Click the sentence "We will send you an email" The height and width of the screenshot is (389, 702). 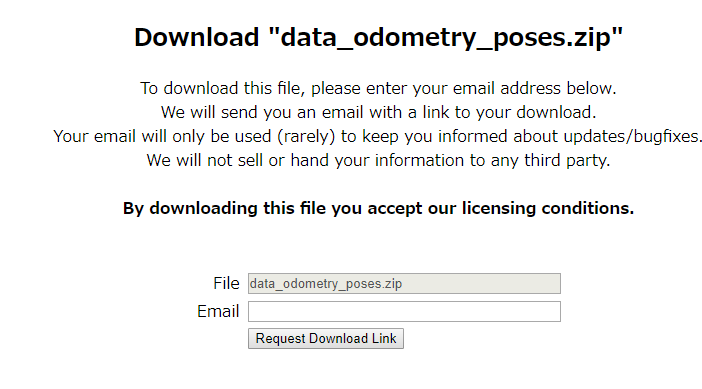[378, 112]
